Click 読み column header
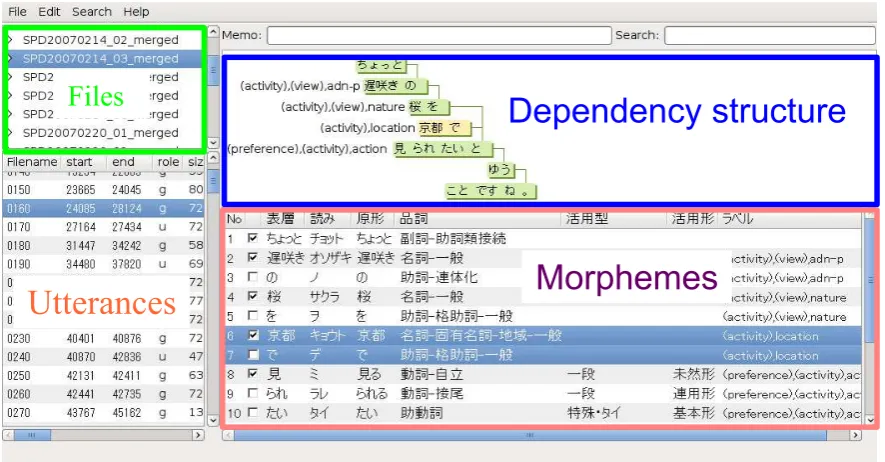The width and height of the screenshot is (885, 462). [322, 219]
